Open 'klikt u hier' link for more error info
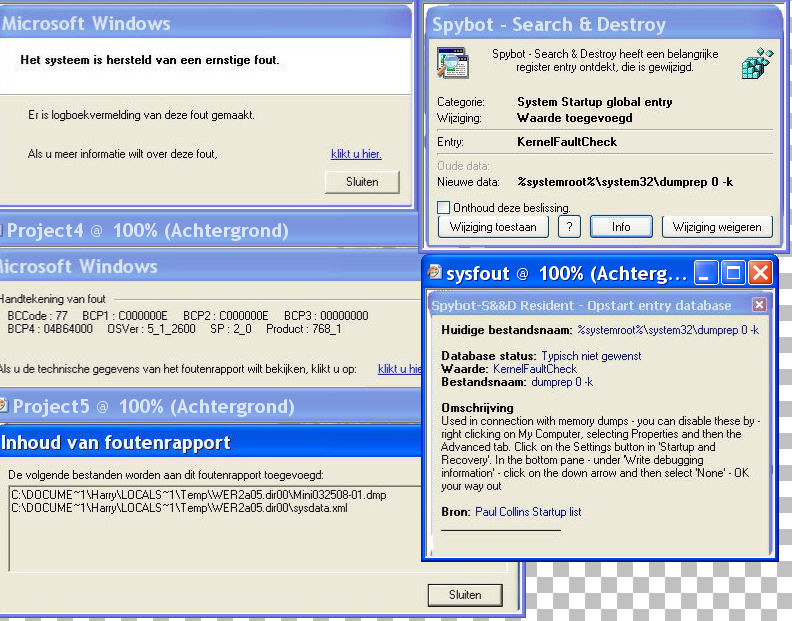Screen dimensions: 792x621 coord(356,154)
